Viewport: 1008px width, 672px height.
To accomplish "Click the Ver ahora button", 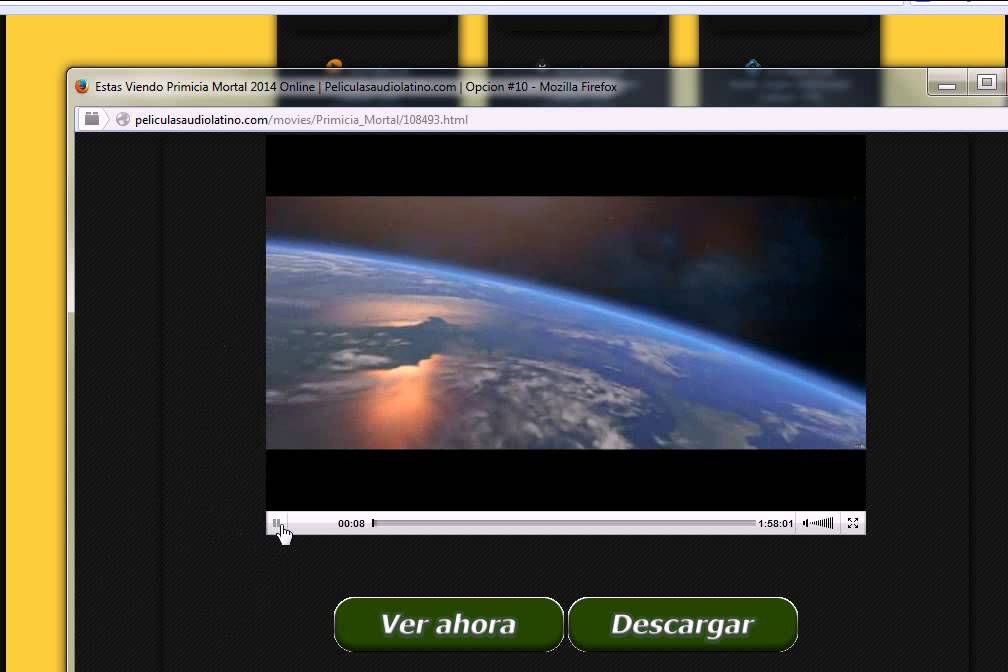I will pos(449,624).
